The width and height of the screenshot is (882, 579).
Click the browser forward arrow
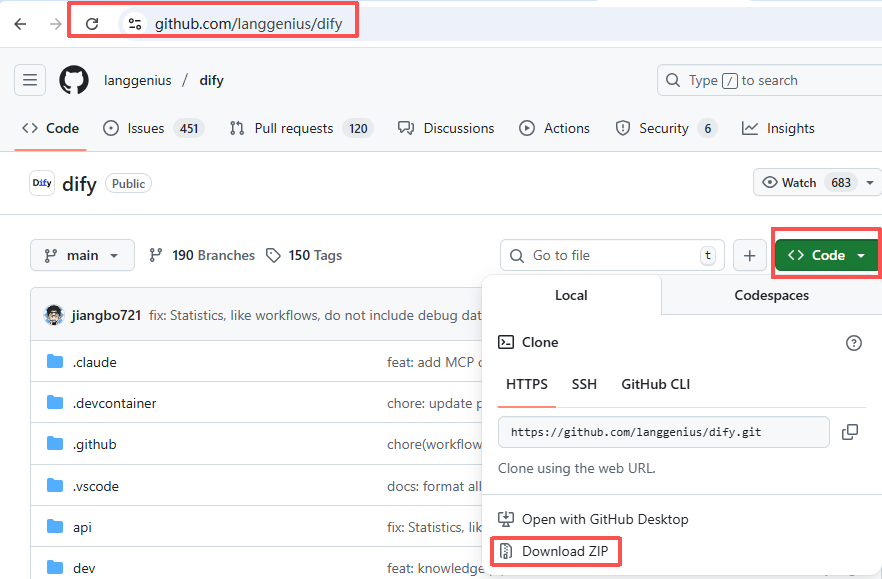pyautogui.click(x=55, y=24)
